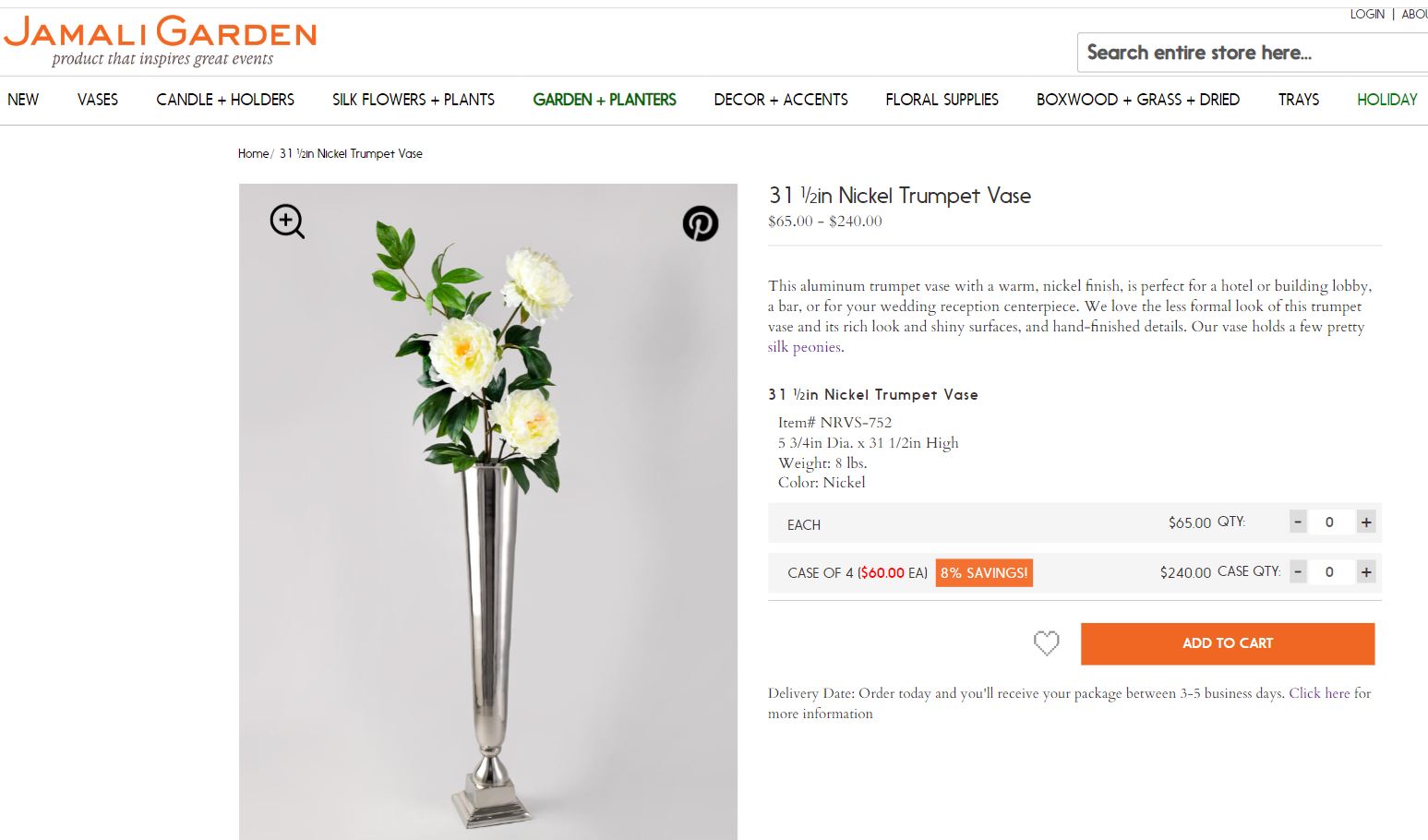The image size is (1428, 840).
Task: Open the HOLIDAY menu
Action: (x=1386, y=100)
